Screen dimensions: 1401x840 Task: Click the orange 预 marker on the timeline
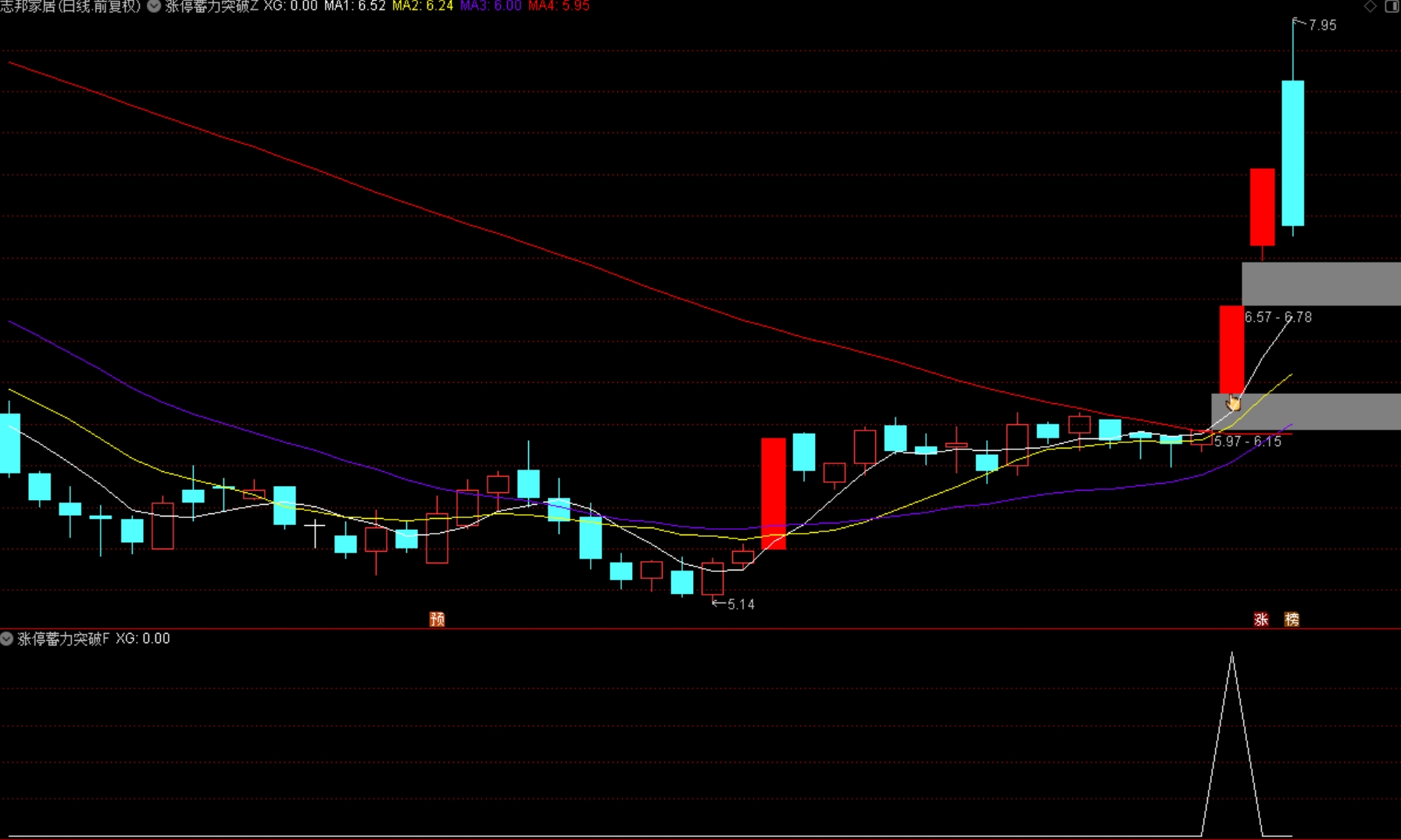(x=438, y=619)
